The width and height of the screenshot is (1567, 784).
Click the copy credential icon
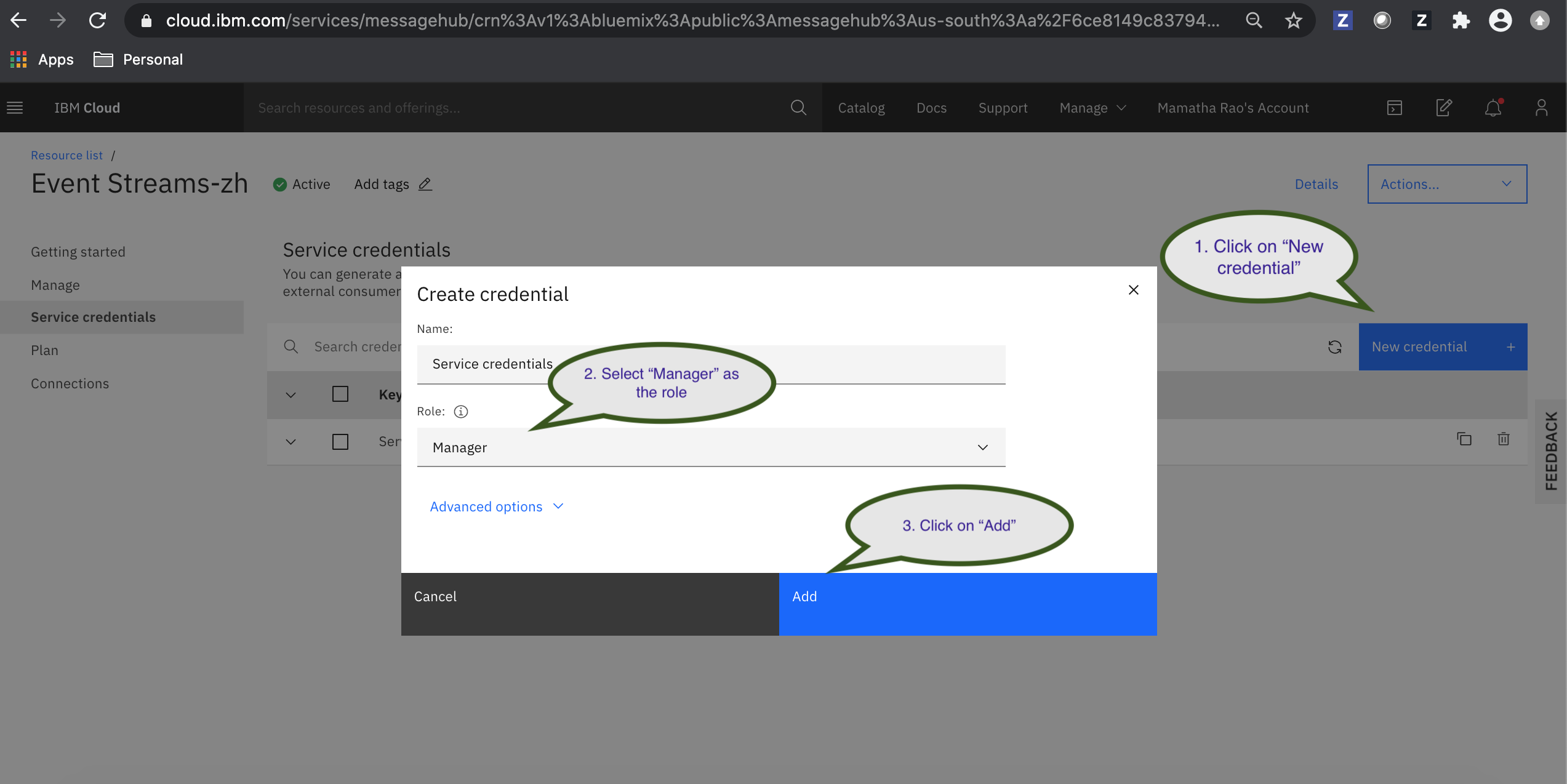[x=1464, y=439]
